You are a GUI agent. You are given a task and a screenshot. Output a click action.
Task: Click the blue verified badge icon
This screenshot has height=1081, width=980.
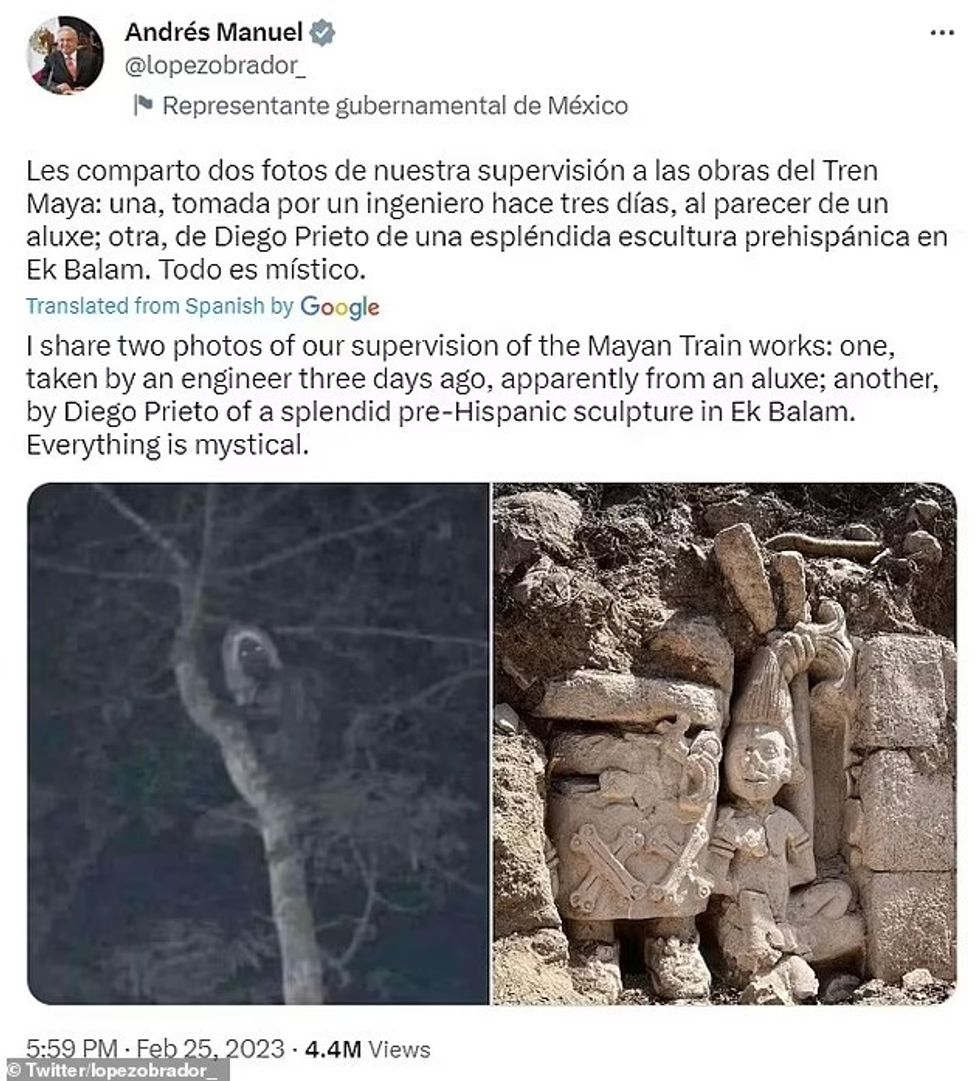tap(322, 32)
